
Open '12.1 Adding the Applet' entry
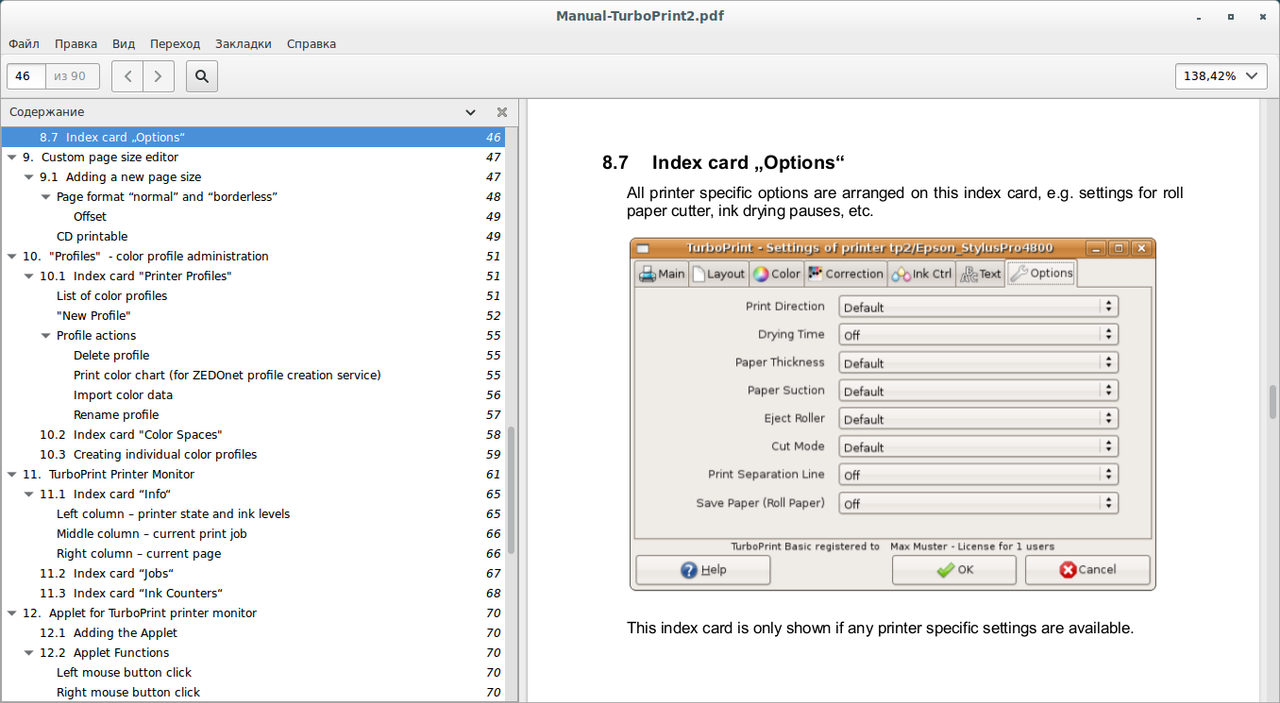108,633
